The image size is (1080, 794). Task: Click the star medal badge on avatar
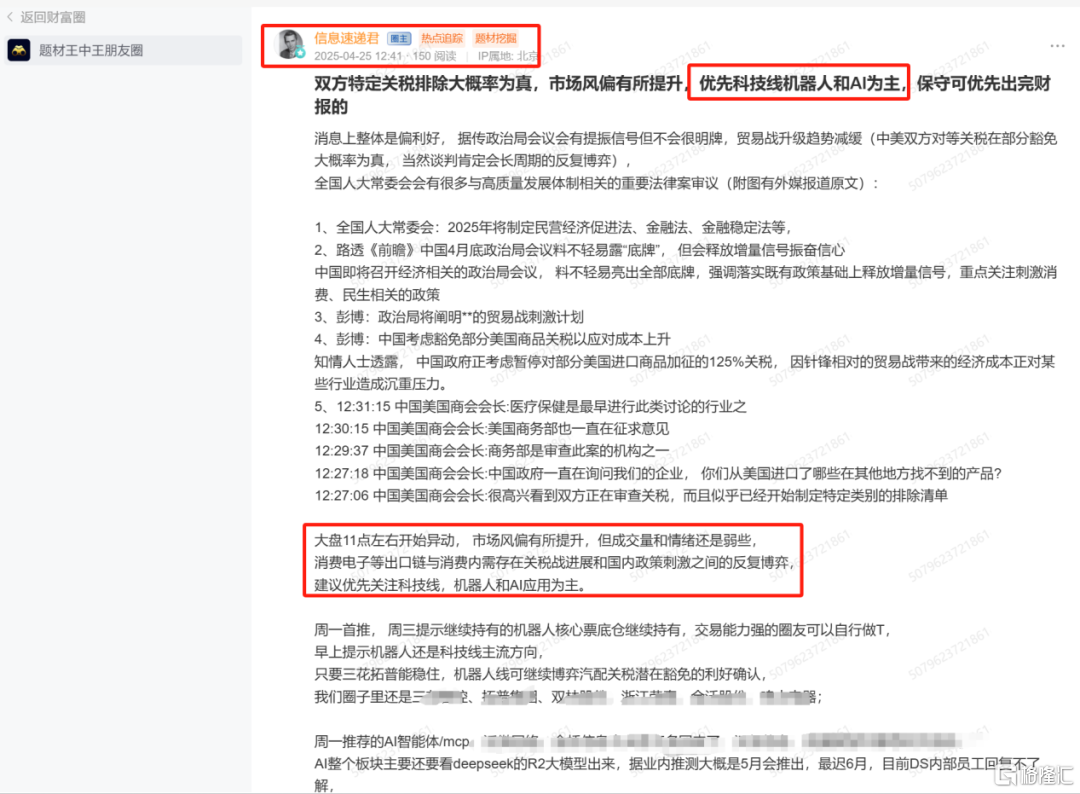coord(300,53)
